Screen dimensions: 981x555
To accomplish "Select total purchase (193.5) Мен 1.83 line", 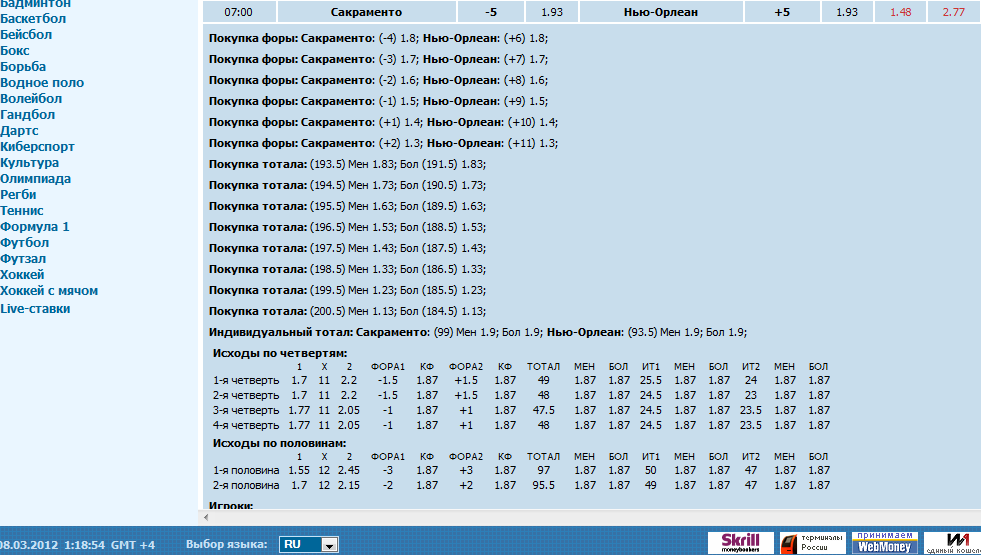I will [x=347, y=164].
